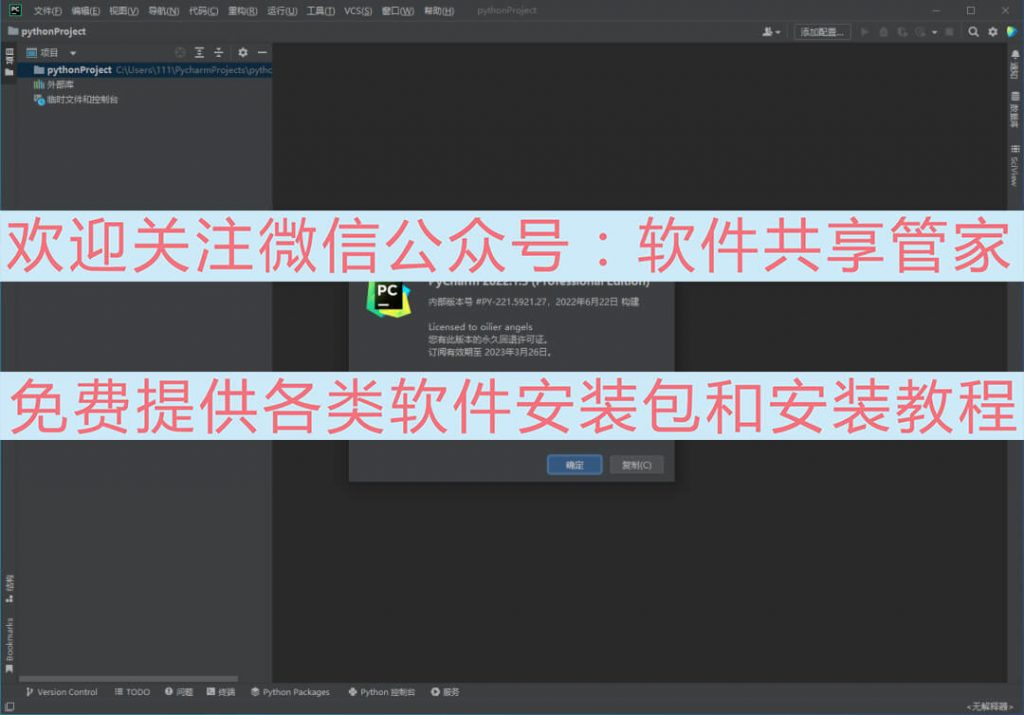
Task: Open the TODO tool tab
Action: [133, 692]
